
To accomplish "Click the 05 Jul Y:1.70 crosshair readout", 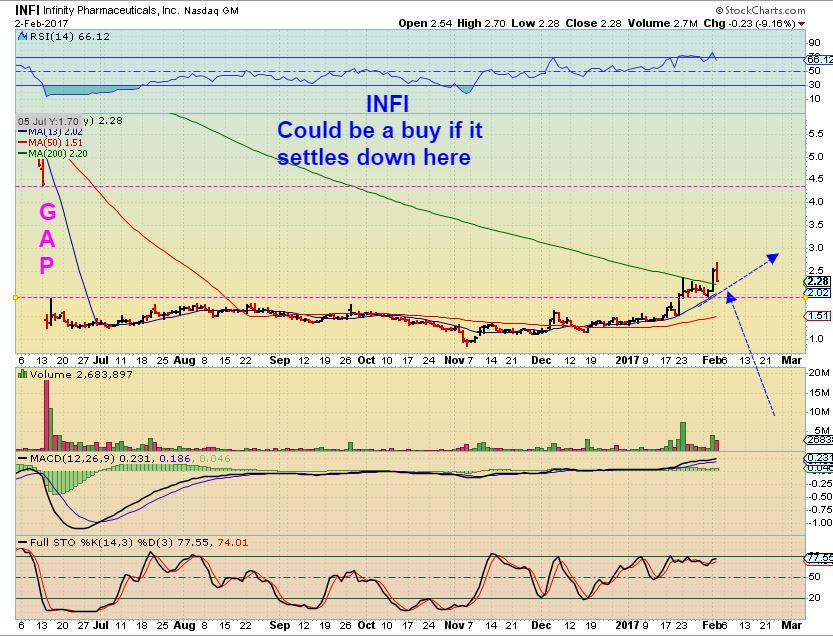I will click(49, 121).
